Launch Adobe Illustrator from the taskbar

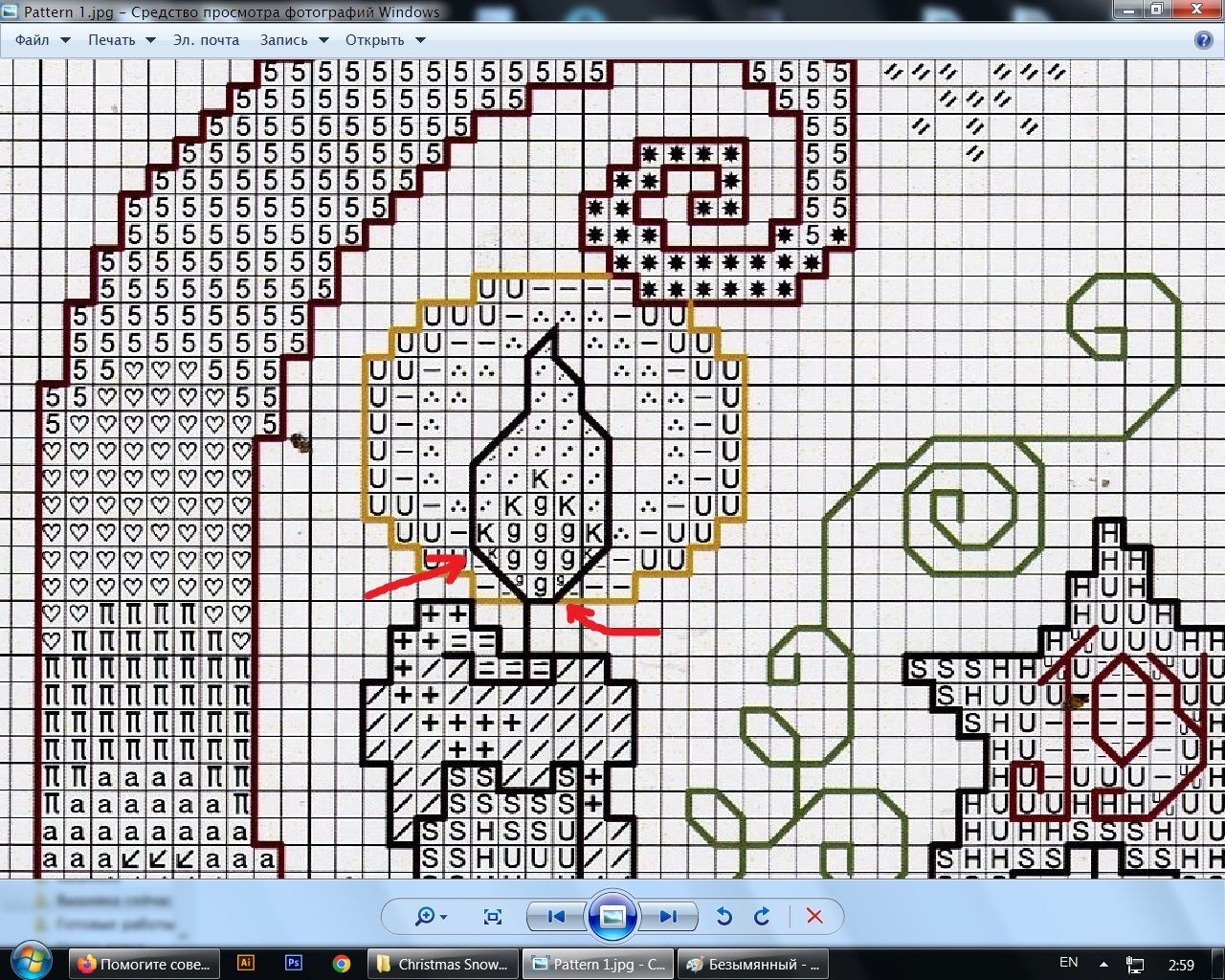[246, 964]
